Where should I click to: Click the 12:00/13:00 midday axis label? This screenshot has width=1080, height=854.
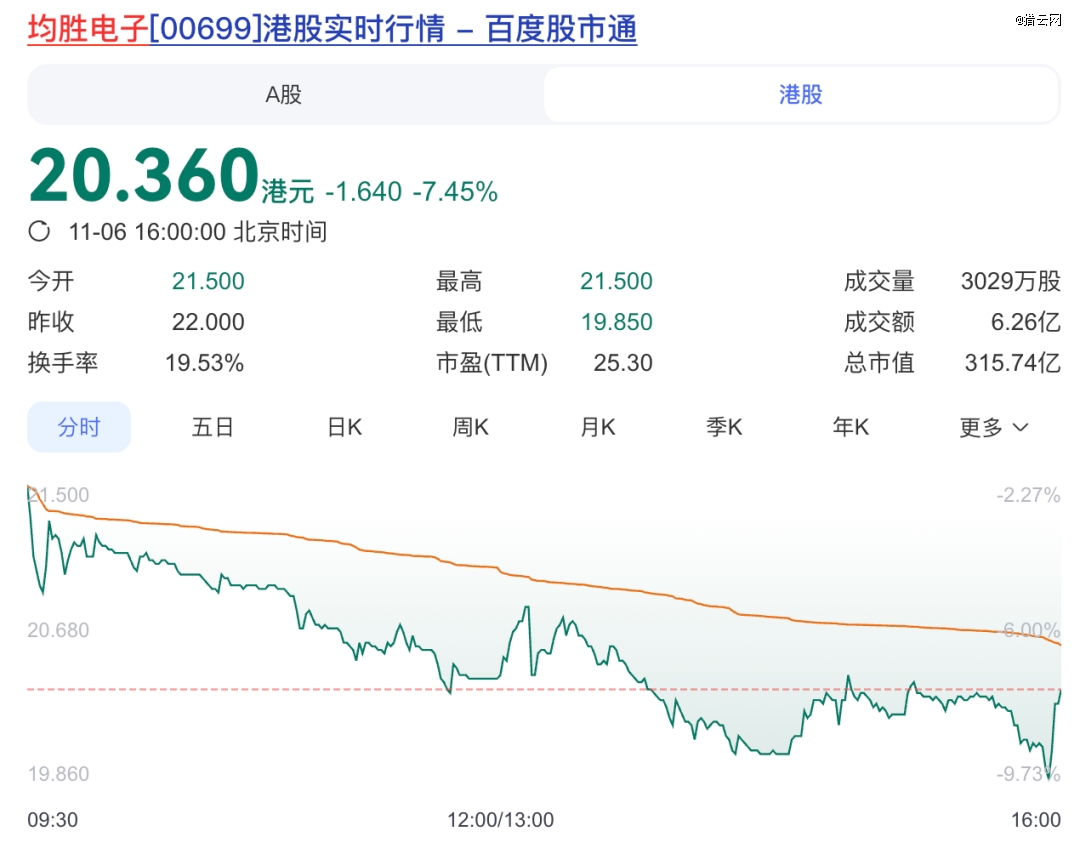click(500, 820)
